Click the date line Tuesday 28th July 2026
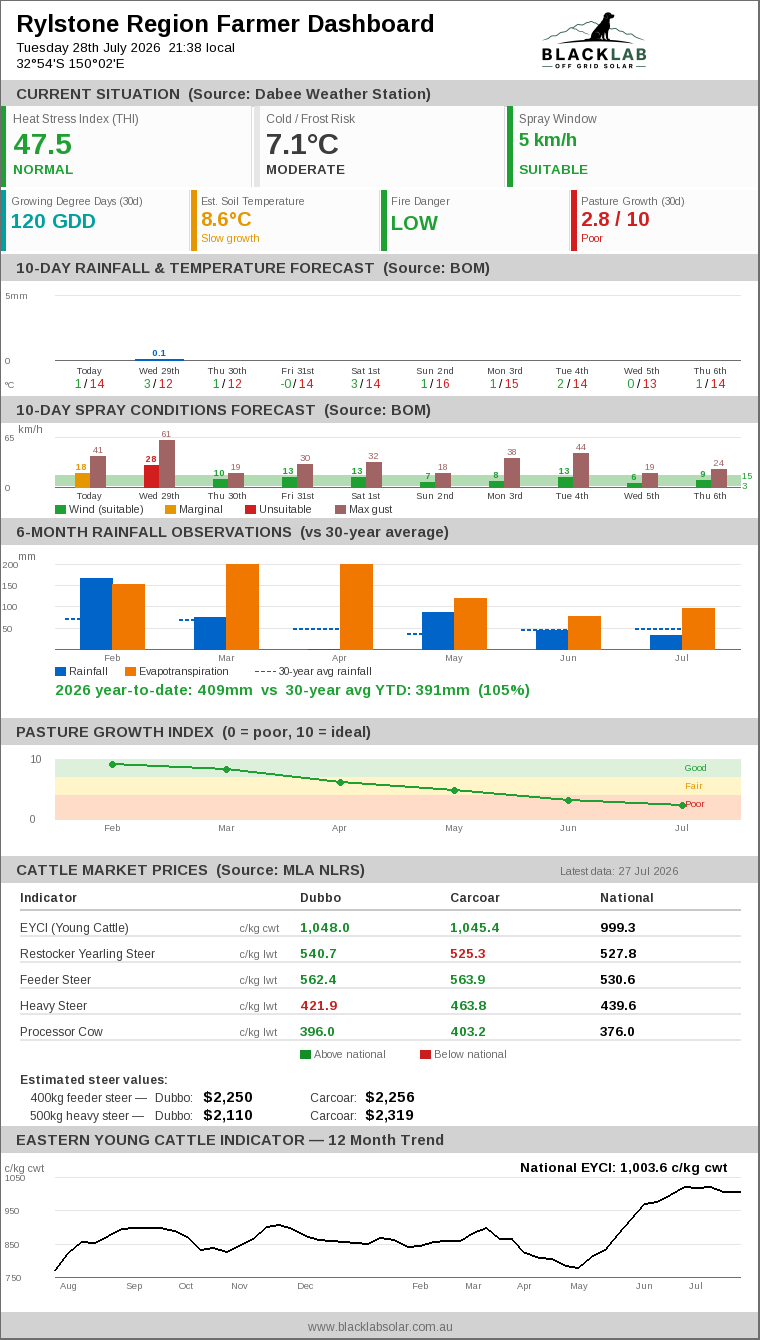The width and height of the screenshot is (760, 1340). click(126, 47)
